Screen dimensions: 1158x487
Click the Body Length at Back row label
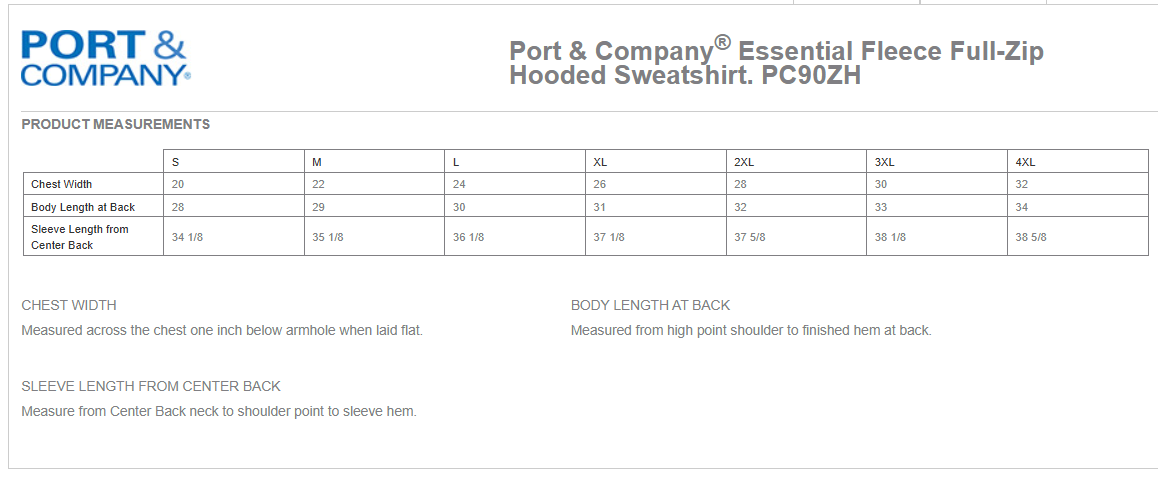[83, 207]
